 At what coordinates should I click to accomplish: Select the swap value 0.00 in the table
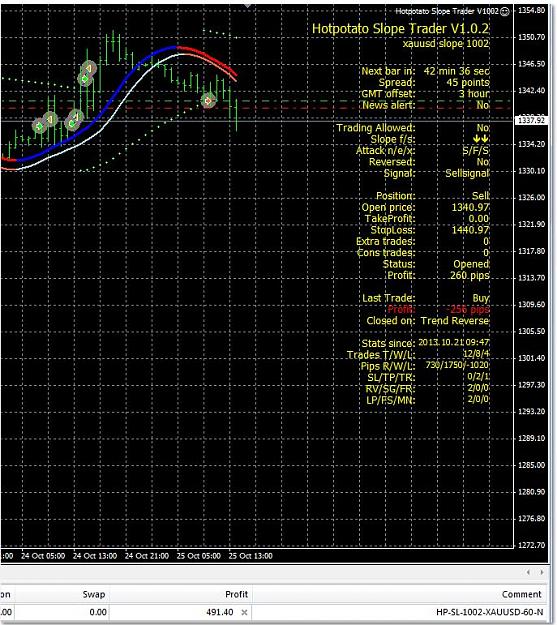coord(98,612)
